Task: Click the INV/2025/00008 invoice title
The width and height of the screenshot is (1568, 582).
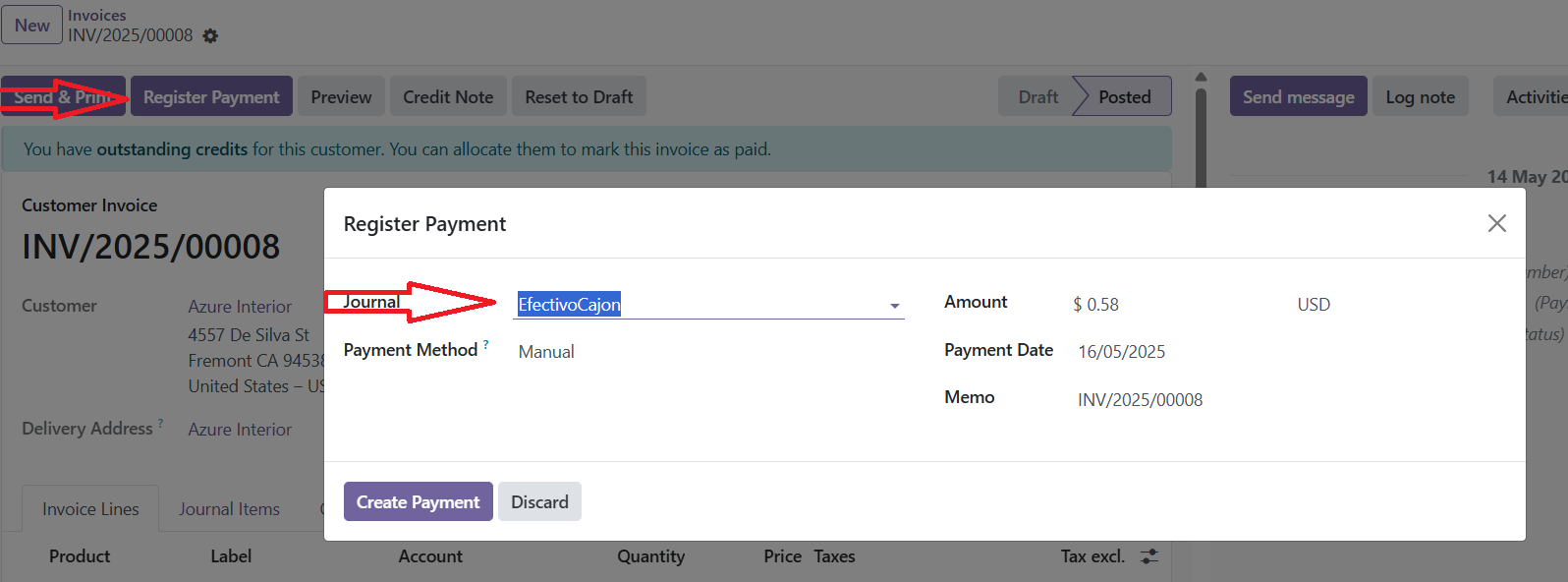Action: pyautogui.click(x=150, y=246)
